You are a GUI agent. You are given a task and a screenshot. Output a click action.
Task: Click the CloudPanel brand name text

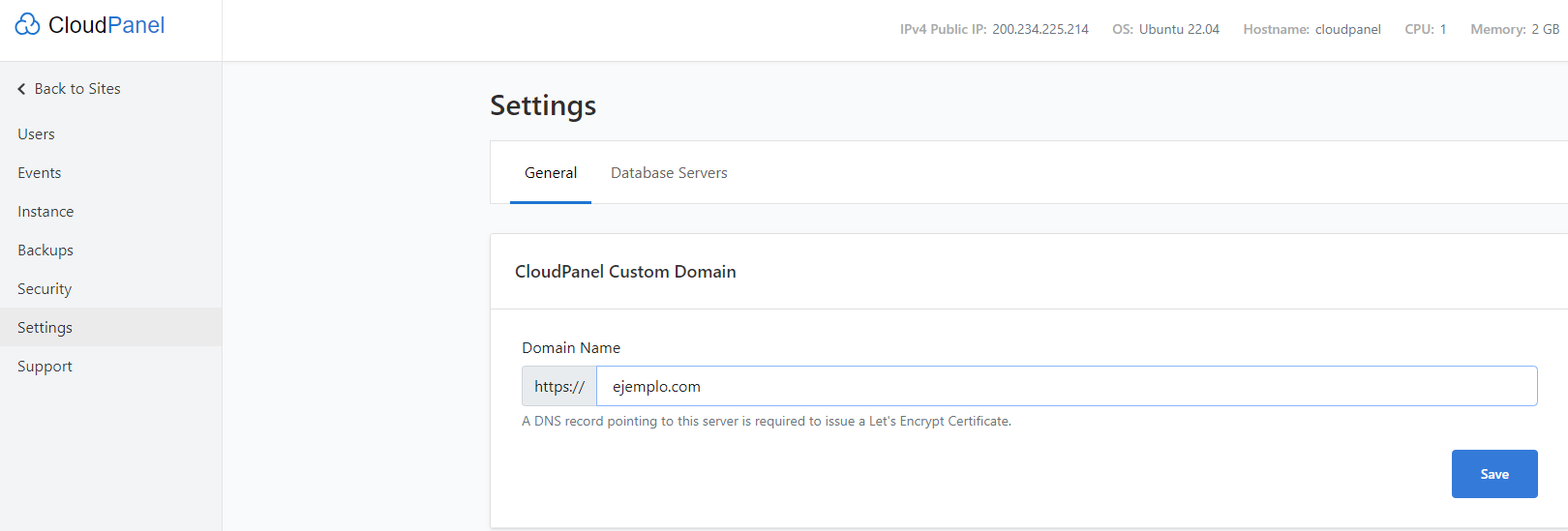click(106, 25)
